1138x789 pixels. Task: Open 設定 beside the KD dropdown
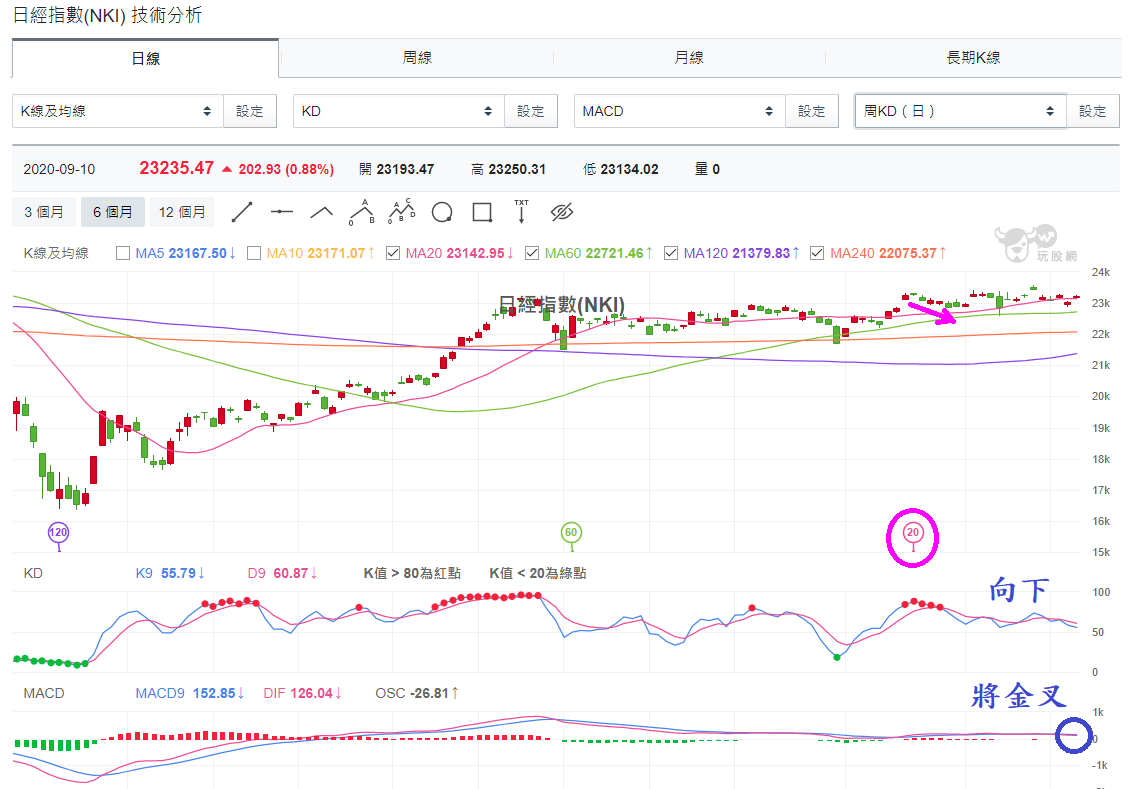(x=531, y=111)
